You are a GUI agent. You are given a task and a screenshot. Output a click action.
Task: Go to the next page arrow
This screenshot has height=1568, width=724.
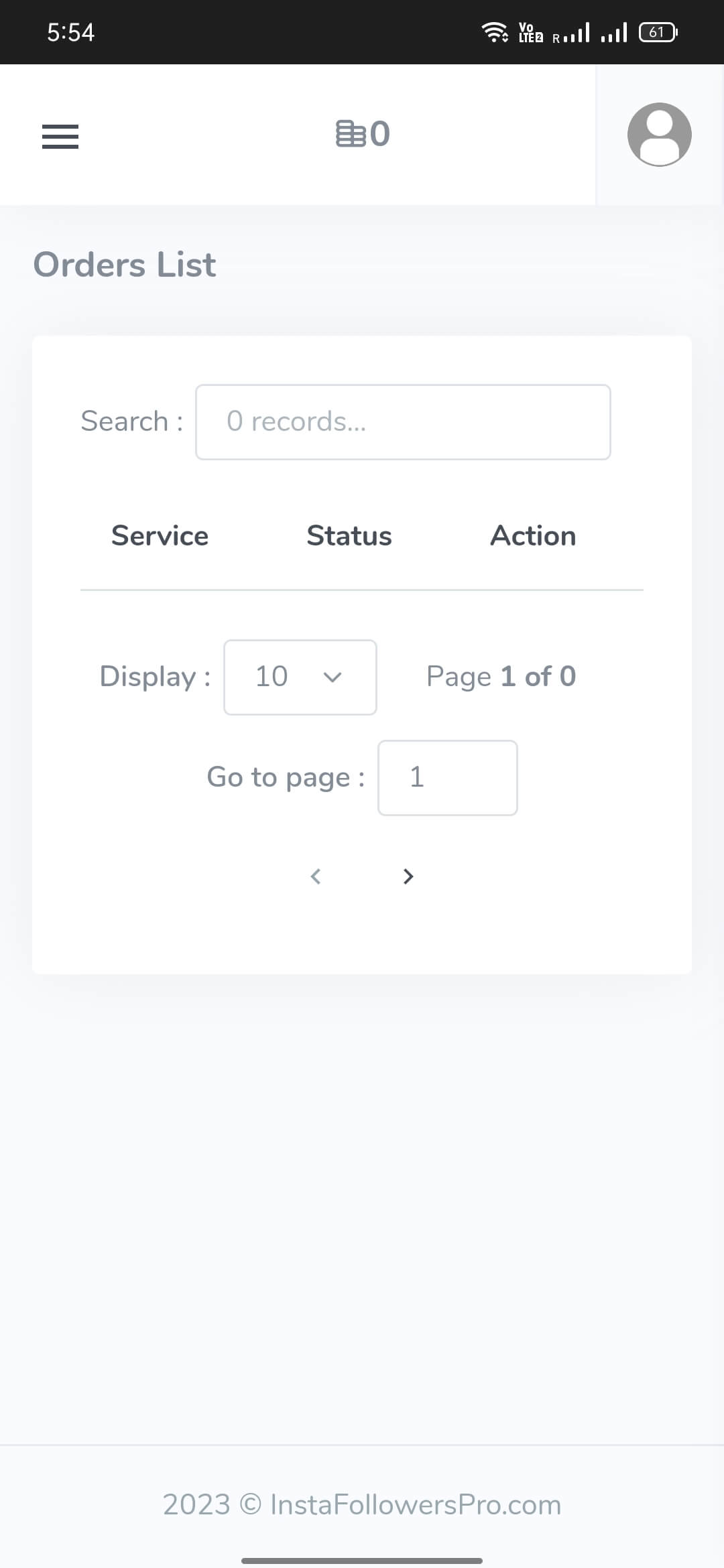click(408, 876)
